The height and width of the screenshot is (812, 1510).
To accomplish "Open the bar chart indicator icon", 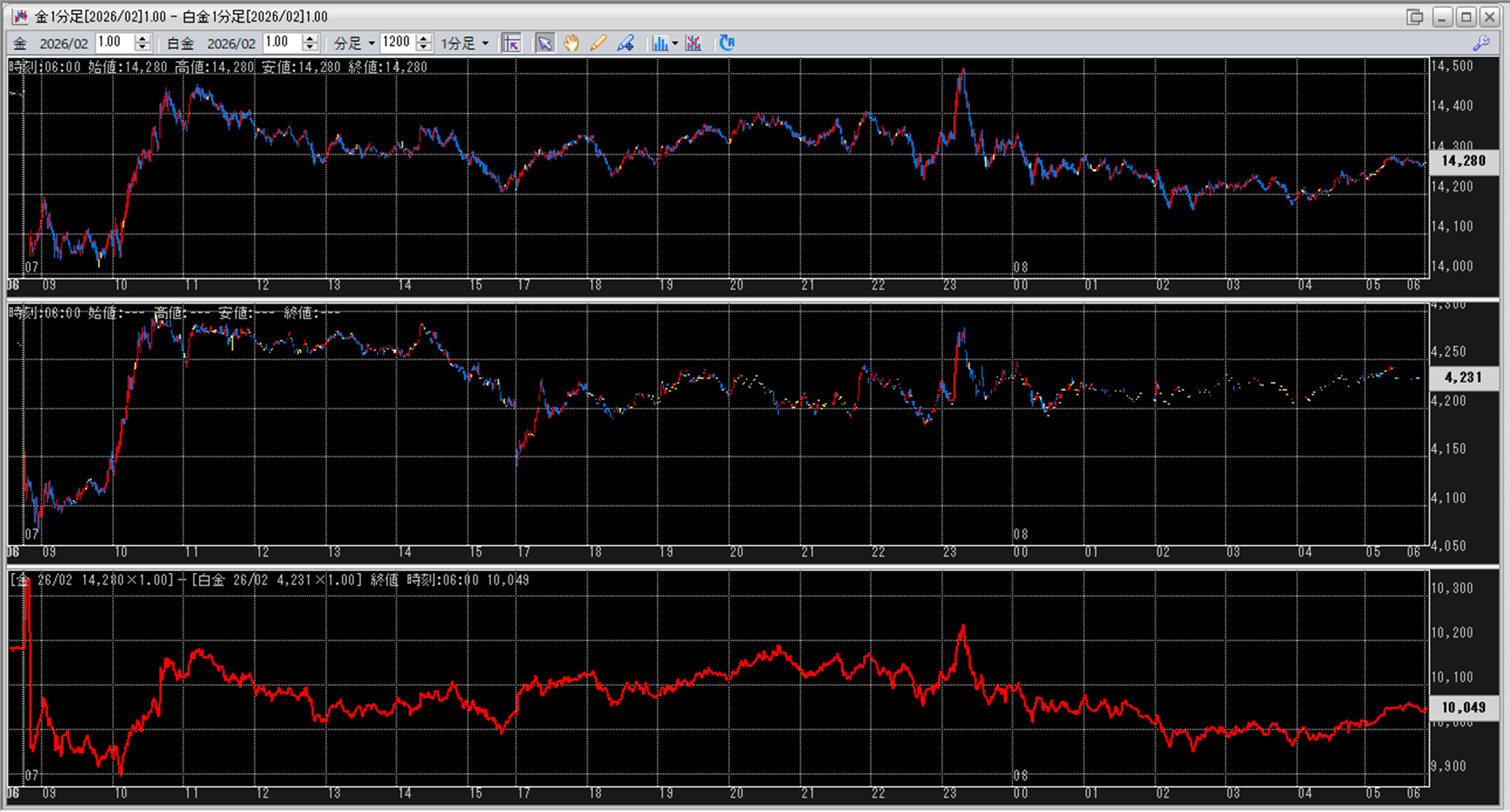I will pos(659,43).
